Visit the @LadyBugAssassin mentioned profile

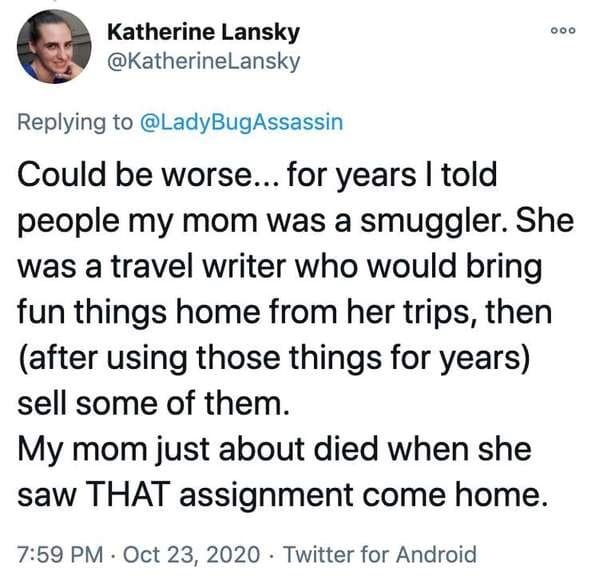[242, 122]
